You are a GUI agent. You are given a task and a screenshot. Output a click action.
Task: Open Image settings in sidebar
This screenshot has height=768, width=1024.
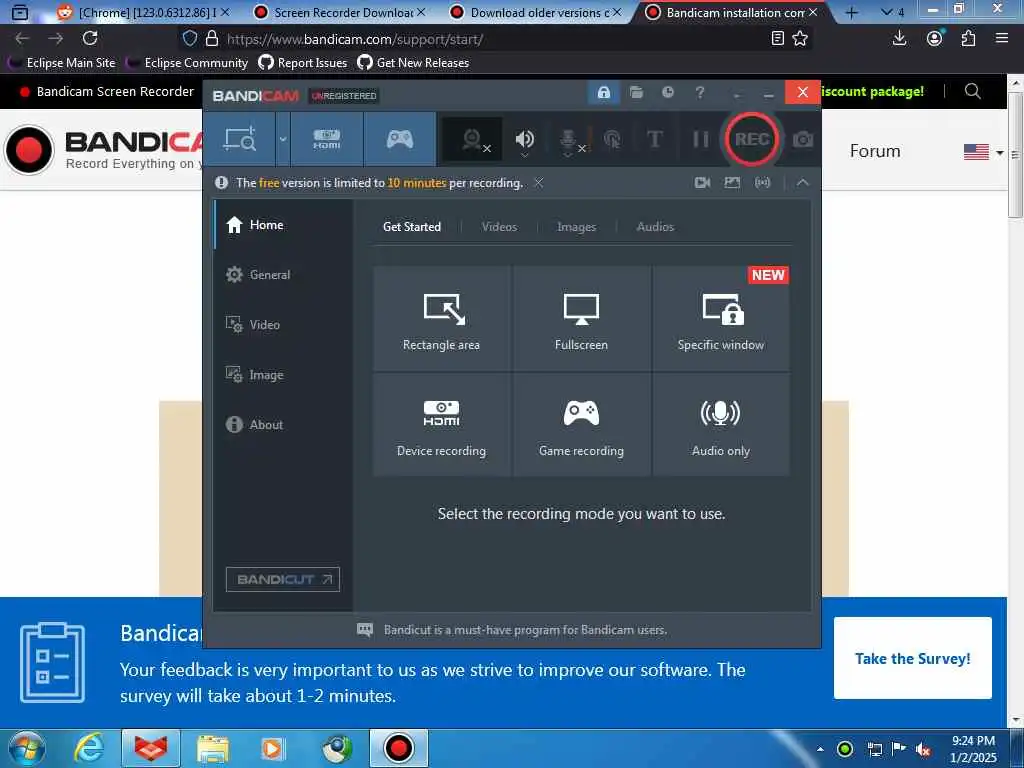(283, 375)
